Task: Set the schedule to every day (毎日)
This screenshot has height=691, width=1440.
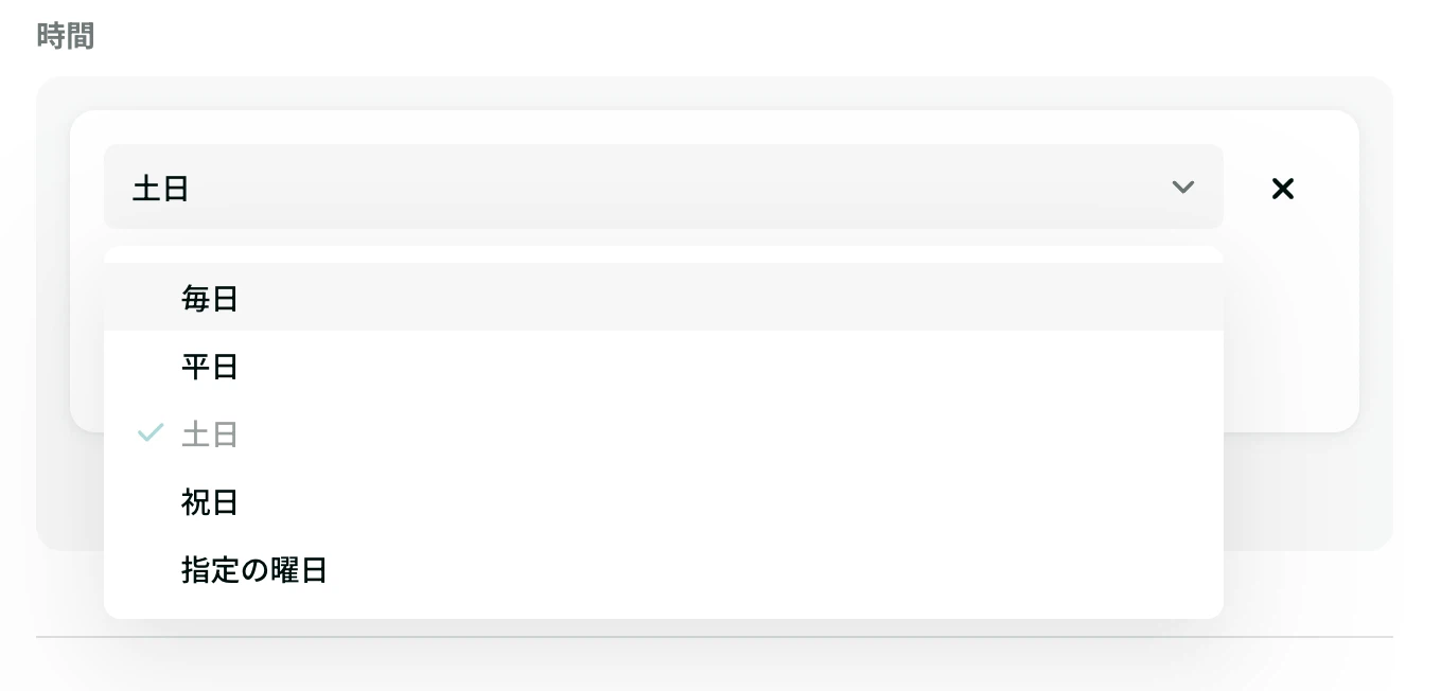Action: (210, 298)
